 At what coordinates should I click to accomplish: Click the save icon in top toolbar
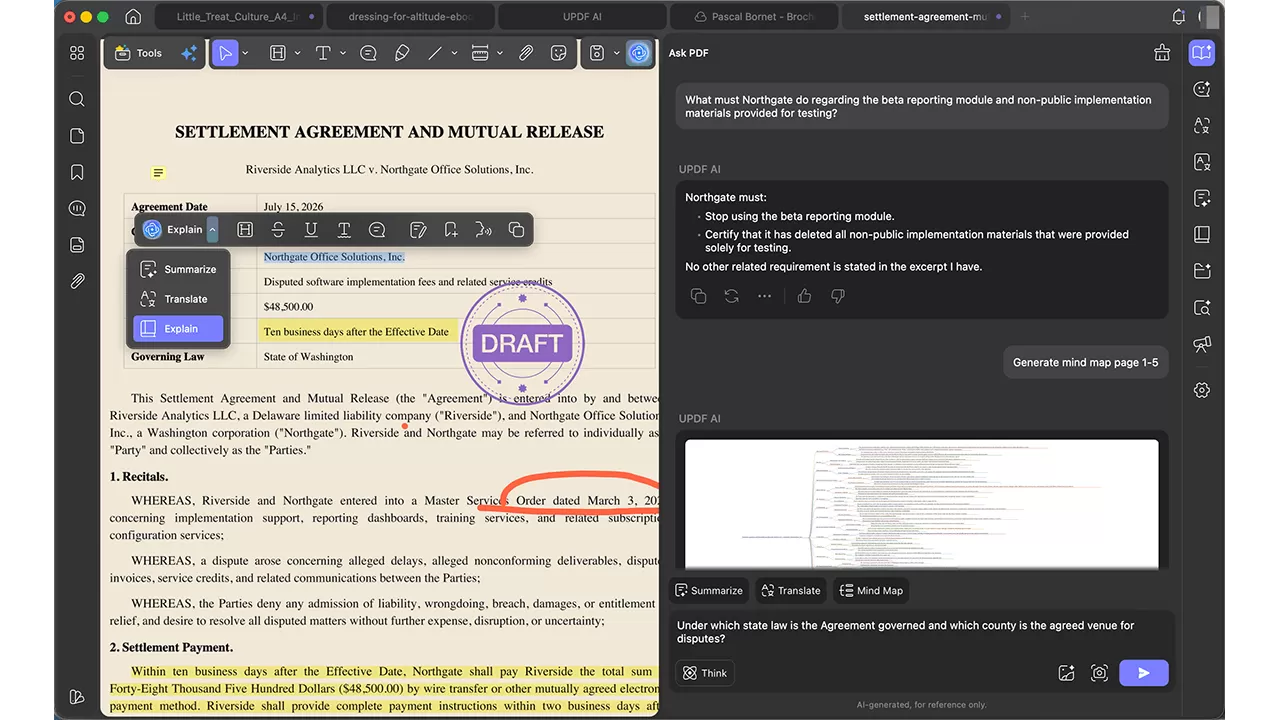597,53
